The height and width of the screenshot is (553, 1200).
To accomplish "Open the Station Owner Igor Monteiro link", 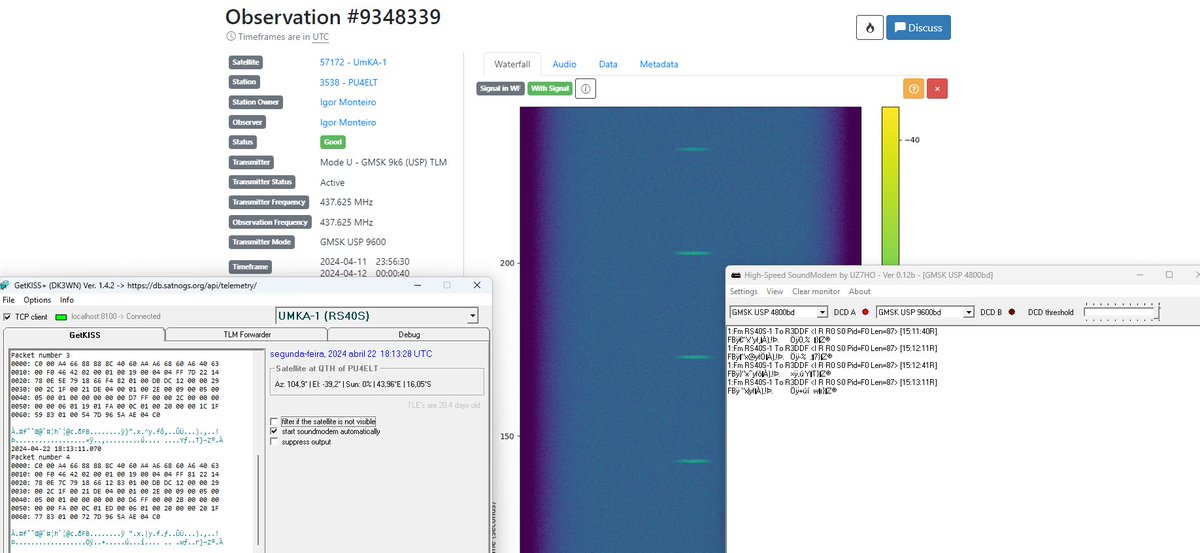I will point(348,102).
